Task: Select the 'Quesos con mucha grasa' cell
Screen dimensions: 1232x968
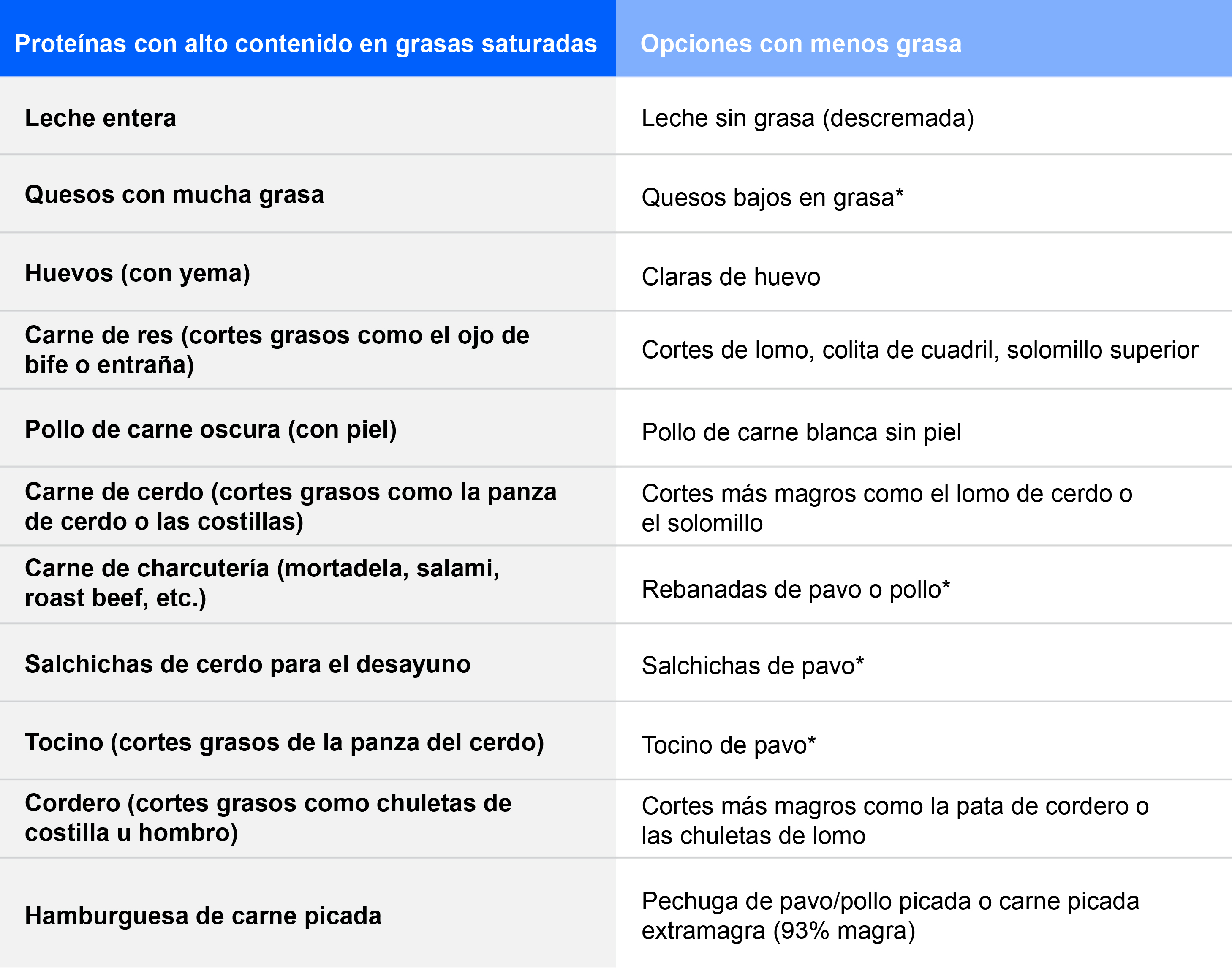Action: point(174,194)
